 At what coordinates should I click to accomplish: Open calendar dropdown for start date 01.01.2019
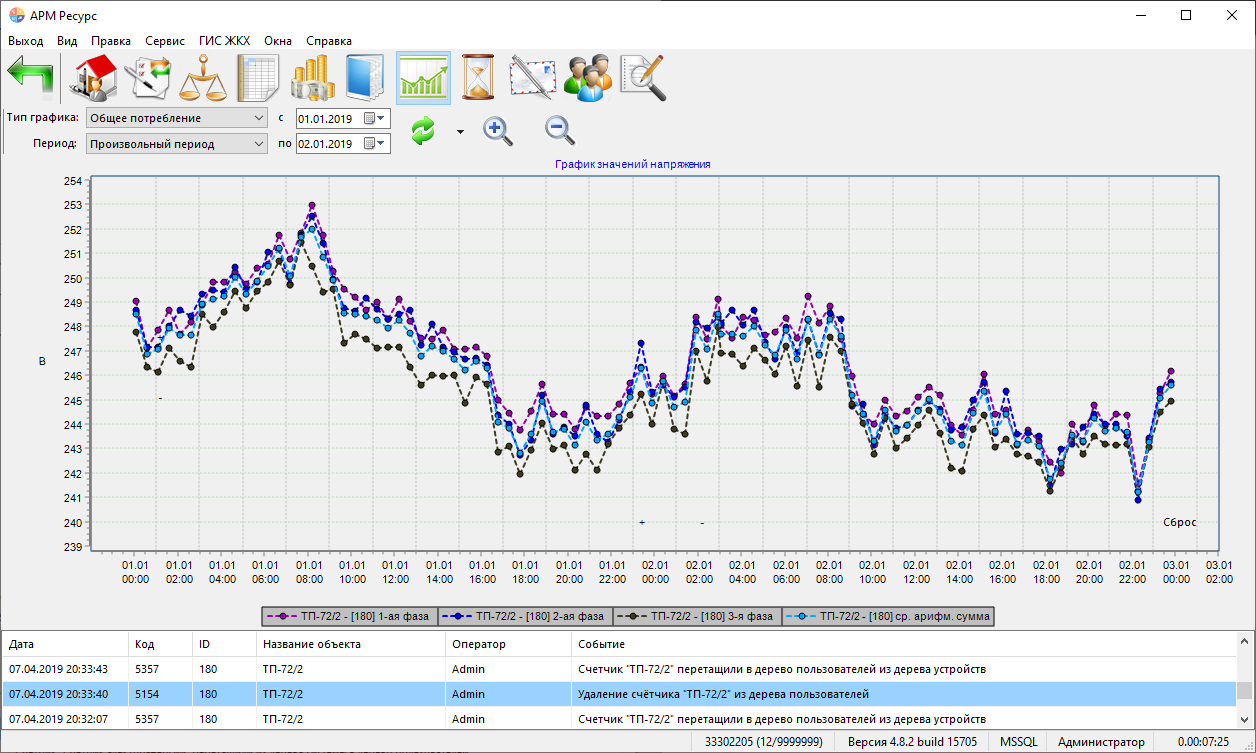[x=376, y=118]
